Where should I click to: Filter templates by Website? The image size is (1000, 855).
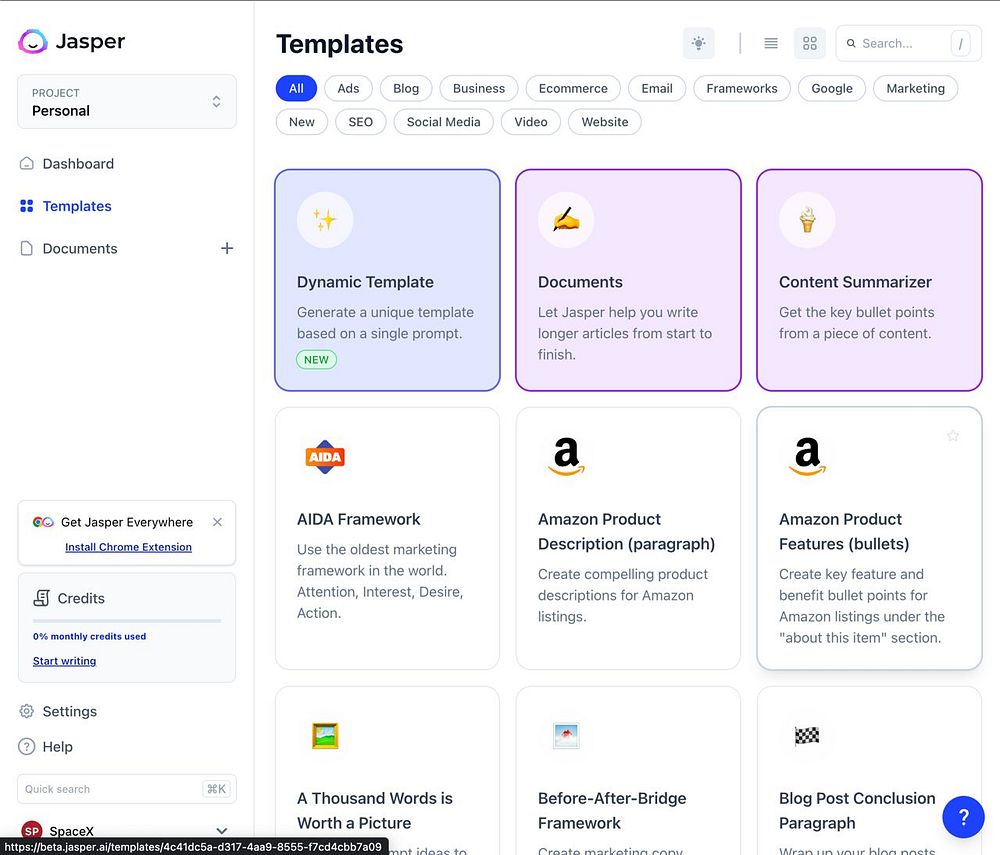click(x=605, y=122)
